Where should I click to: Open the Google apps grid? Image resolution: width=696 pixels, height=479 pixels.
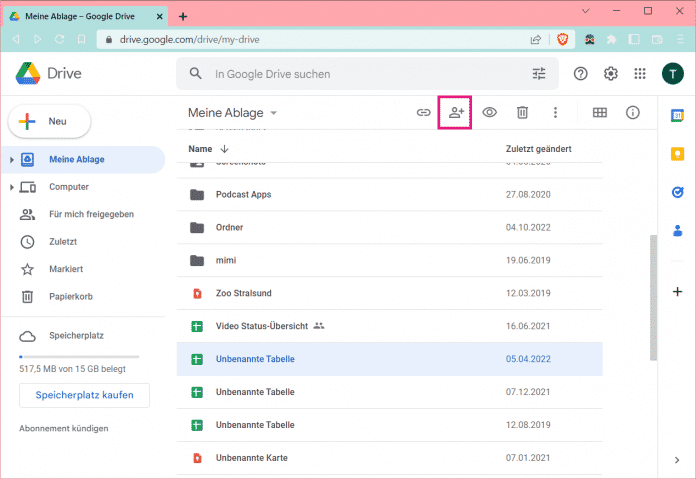pos(640,74)
